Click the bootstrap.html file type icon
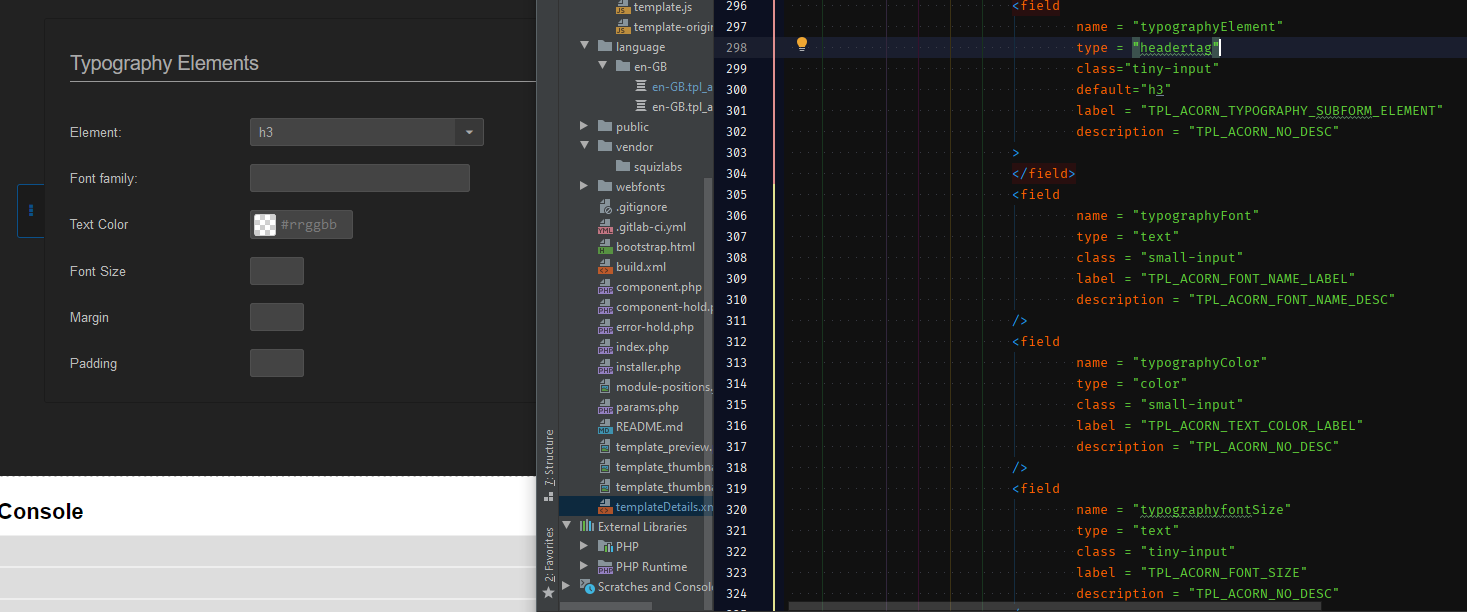This screenshot has width=1467, height=612. coord(605,246)
